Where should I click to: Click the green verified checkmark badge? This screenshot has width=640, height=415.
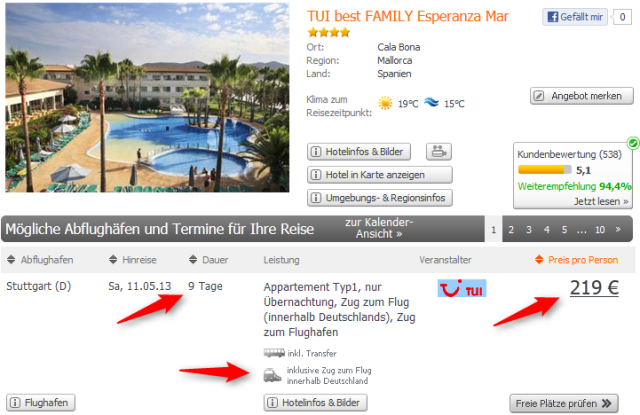tap(633, 143)
